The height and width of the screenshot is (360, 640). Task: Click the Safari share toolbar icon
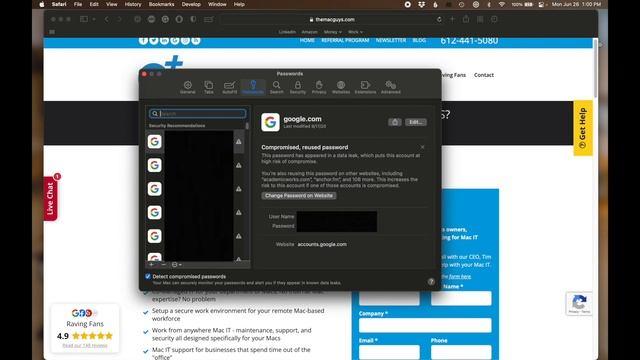tap(466, 19)
